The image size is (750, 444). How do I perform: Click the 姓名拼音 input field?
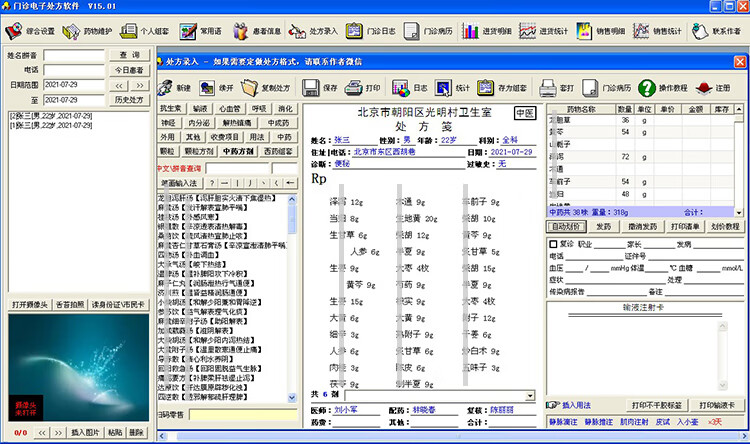(x=73, y=55)
